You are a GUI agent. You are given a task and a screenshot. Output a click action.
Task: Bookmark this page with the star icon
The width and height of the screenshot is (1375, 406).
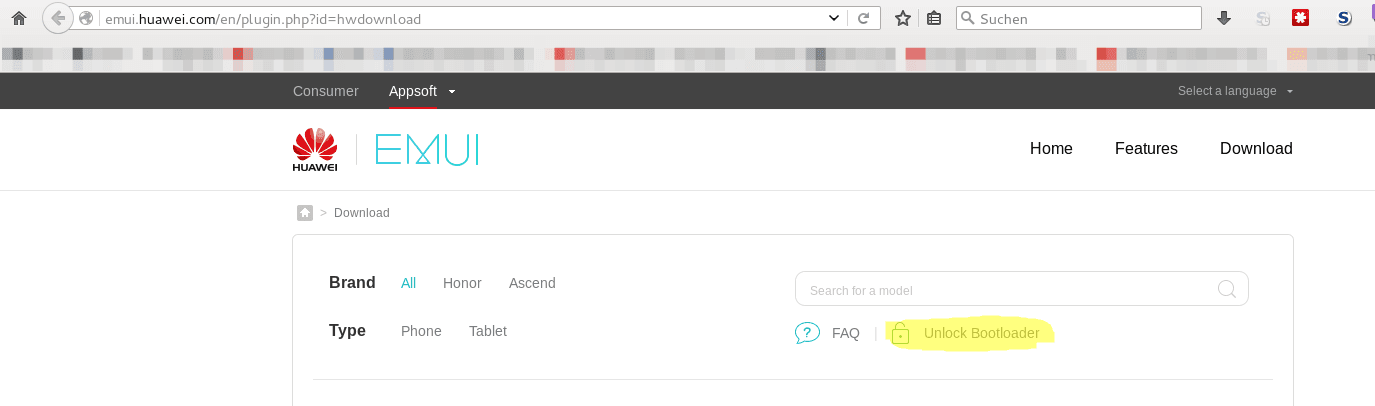(x=902, y=18)
